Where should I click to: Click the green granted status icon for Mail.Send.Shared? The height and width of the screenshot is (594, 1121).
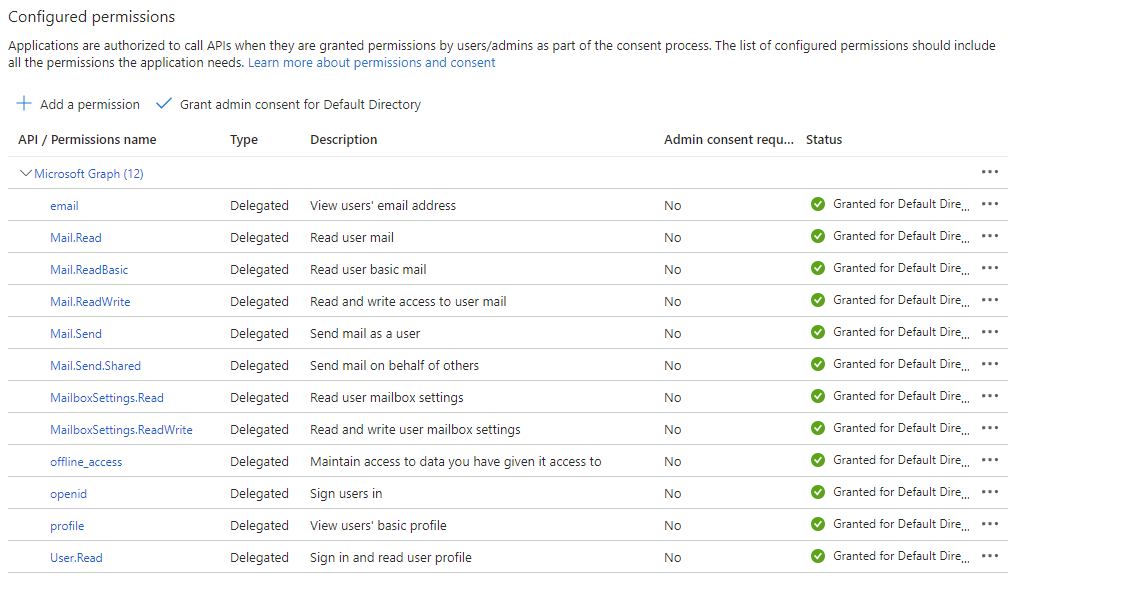coord(818,365)
